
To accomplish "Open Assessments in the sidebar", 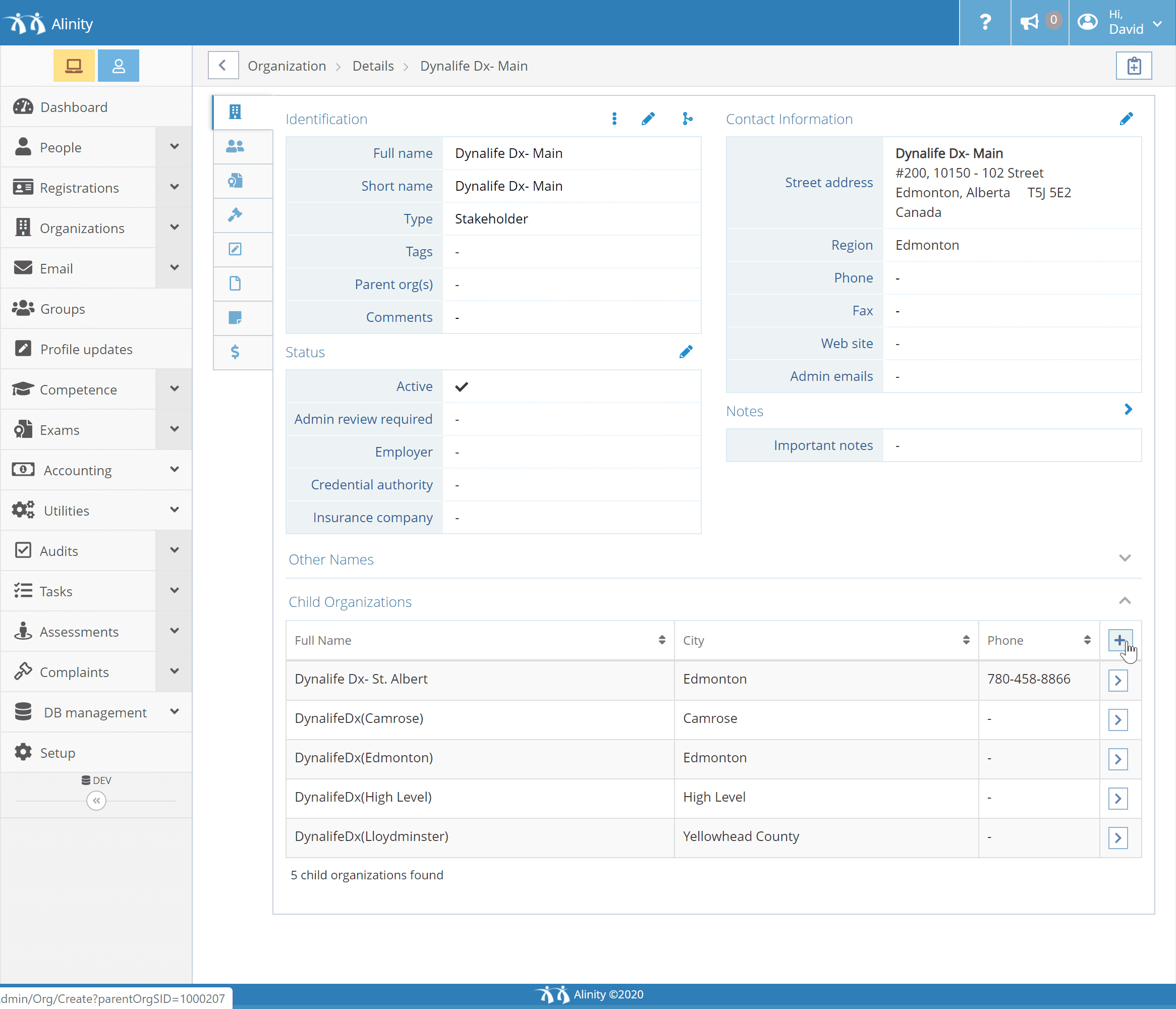I will [x=78, y=632].
